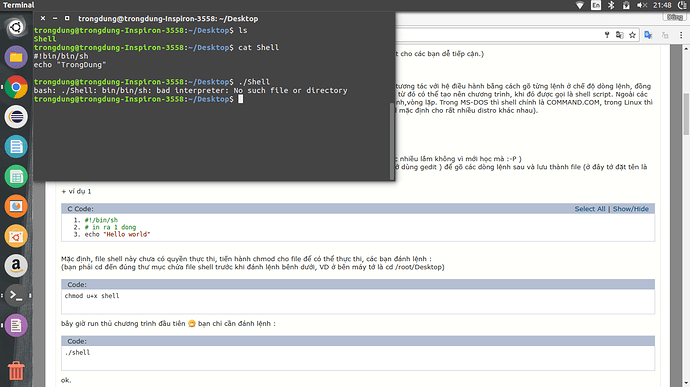Minimize the terminal window
The image size is (690, 387).
55,18
